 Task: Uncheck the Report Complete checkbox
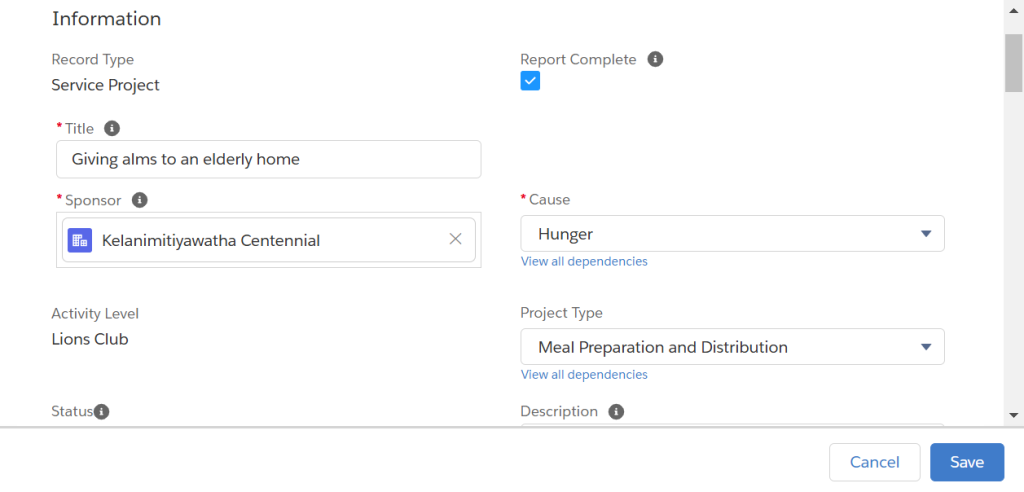tap(530, 80)
